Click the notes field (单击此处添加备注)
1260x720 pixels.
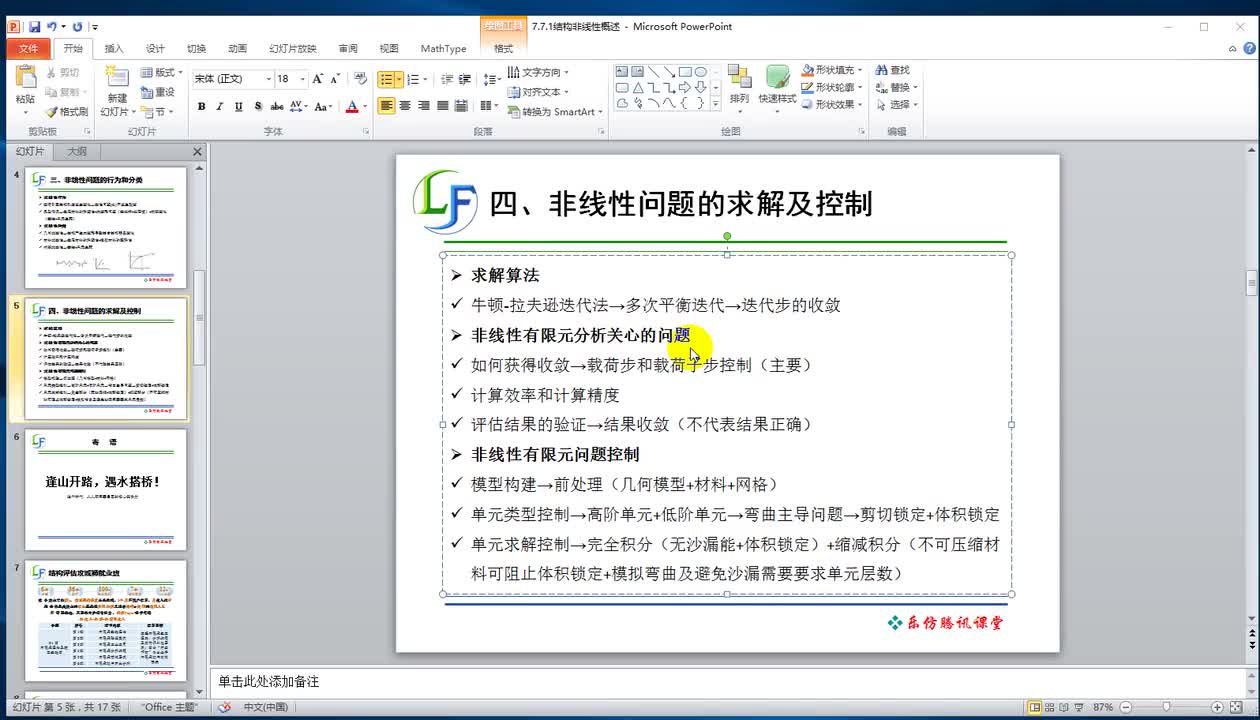click(x=730, y=681)
